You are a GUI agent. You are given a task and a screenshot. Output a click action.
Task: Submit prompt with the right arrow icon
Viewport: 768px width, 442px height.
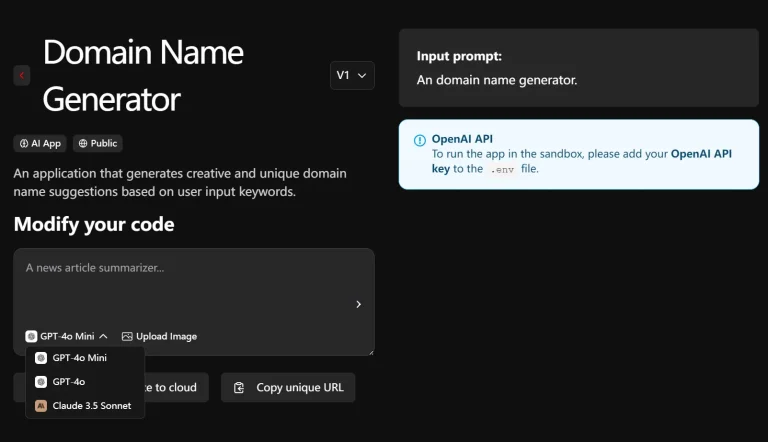tap(359, 304)
